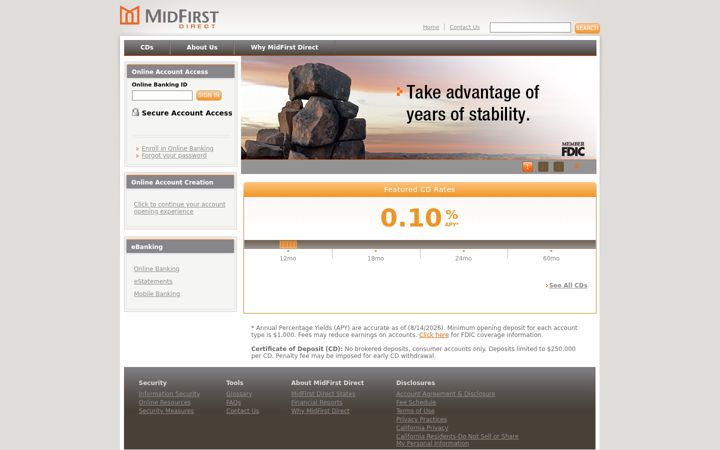The width and height of the screenshot is (720, 450).
Task: Open Security Measures footer link
Action: click(x=166, y=411)
